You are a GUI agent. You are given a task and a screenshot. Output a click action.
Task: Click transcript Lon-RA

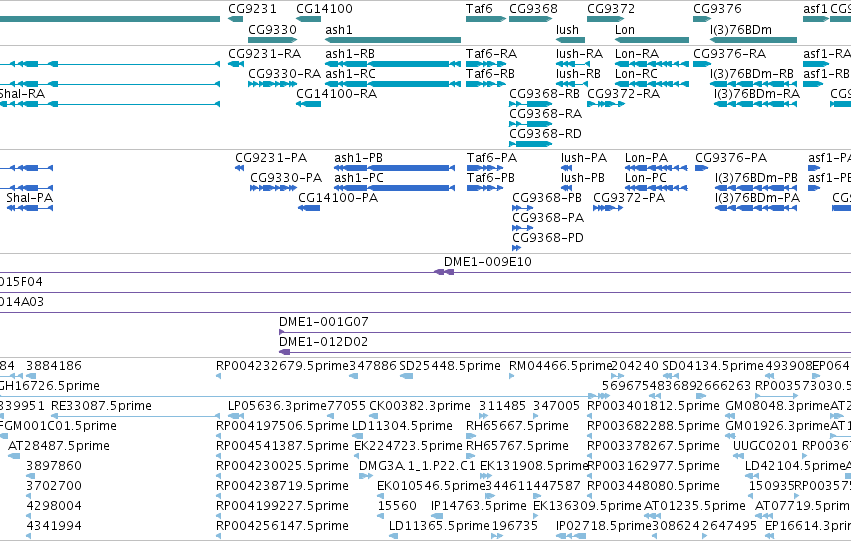pos(637,54)
